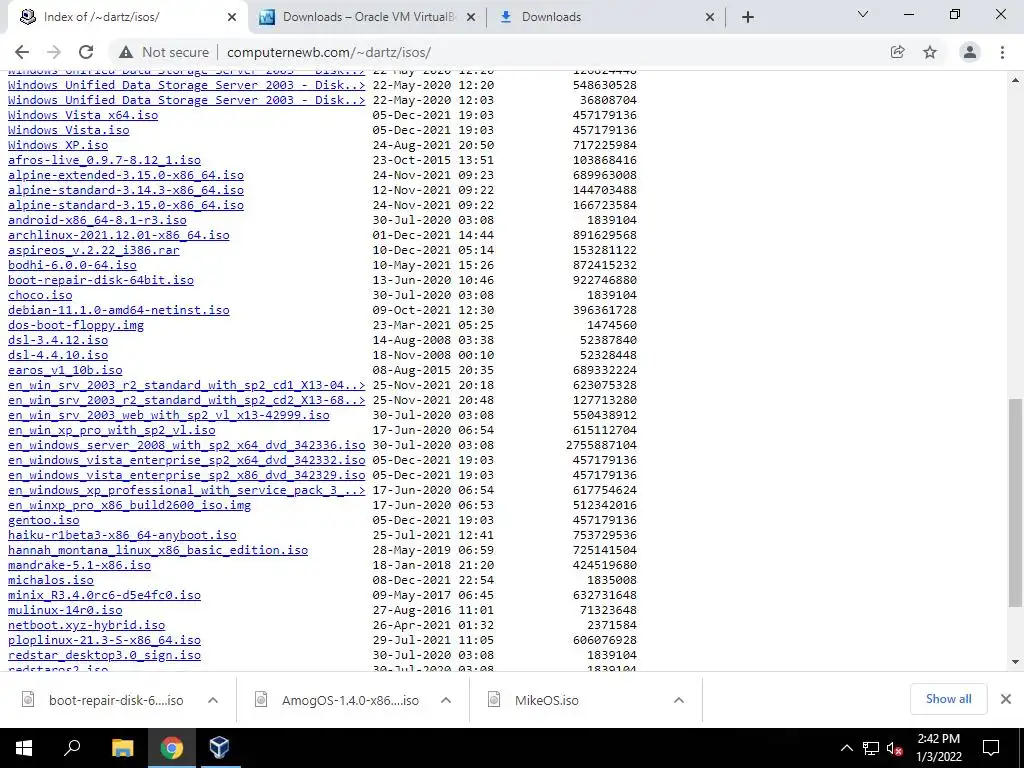The height and width of the screenshot is (768, 1024).
Task: Download Windows Vista x64.iso
Action: (x=83, y=115)
